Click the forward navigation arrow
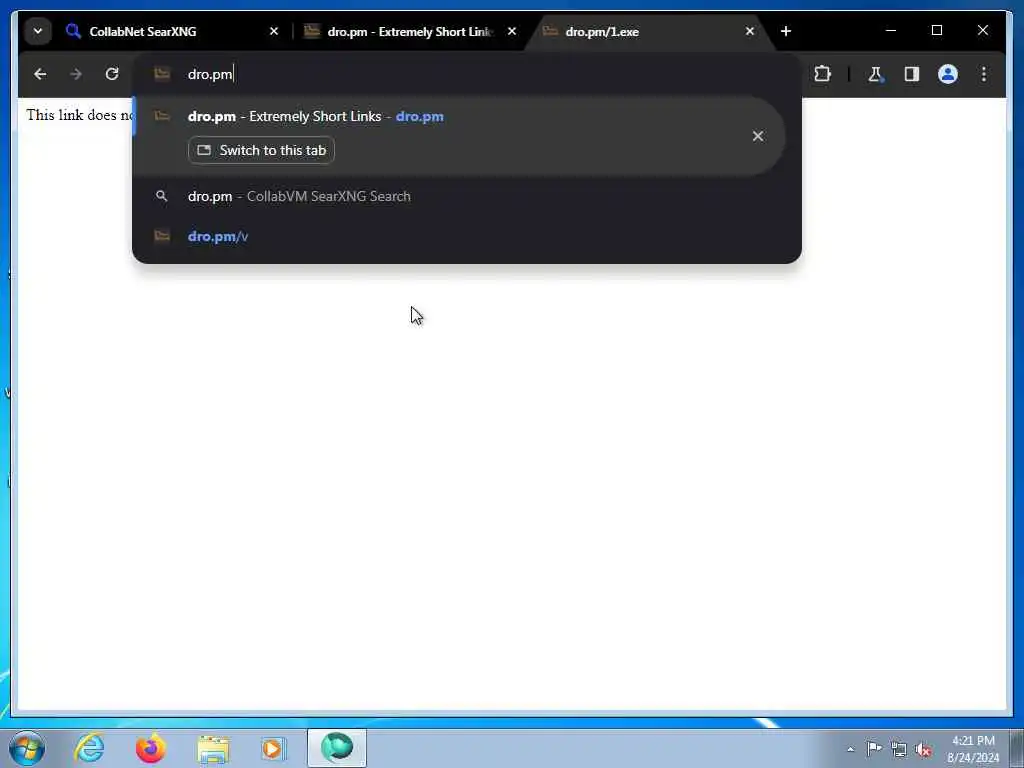 (x=76, y=74)
